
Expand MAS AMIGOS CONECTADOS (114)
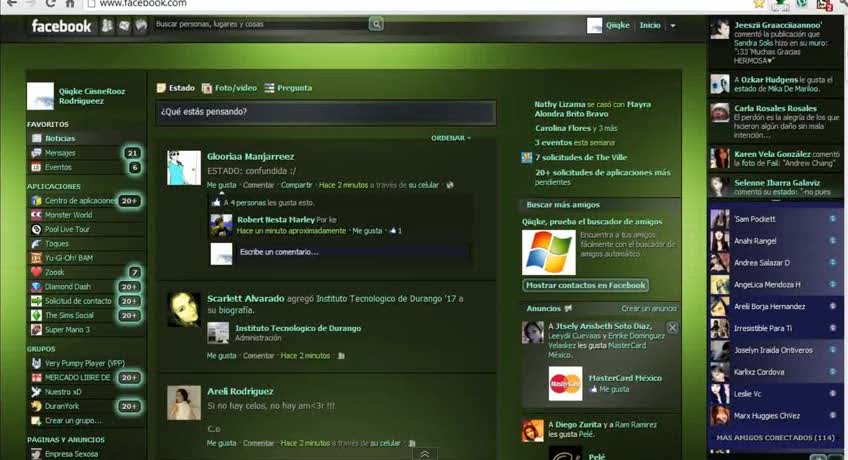coord(775,437)
